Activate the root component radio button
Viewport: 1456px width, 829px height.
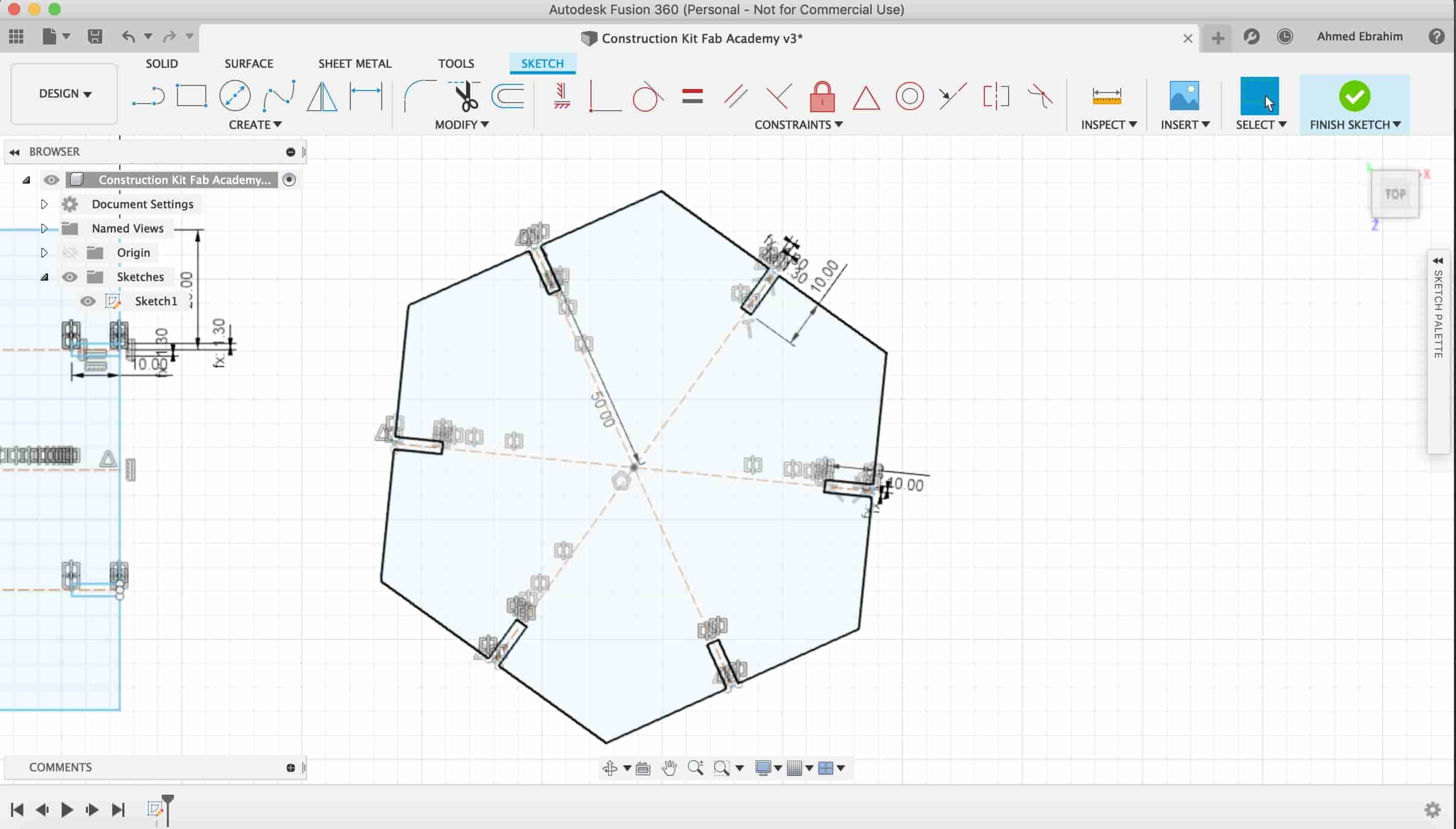point(289,180)
